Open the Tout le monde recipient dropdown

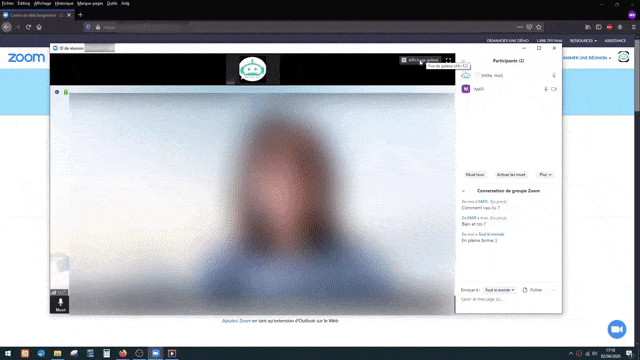tap(499, 290)
